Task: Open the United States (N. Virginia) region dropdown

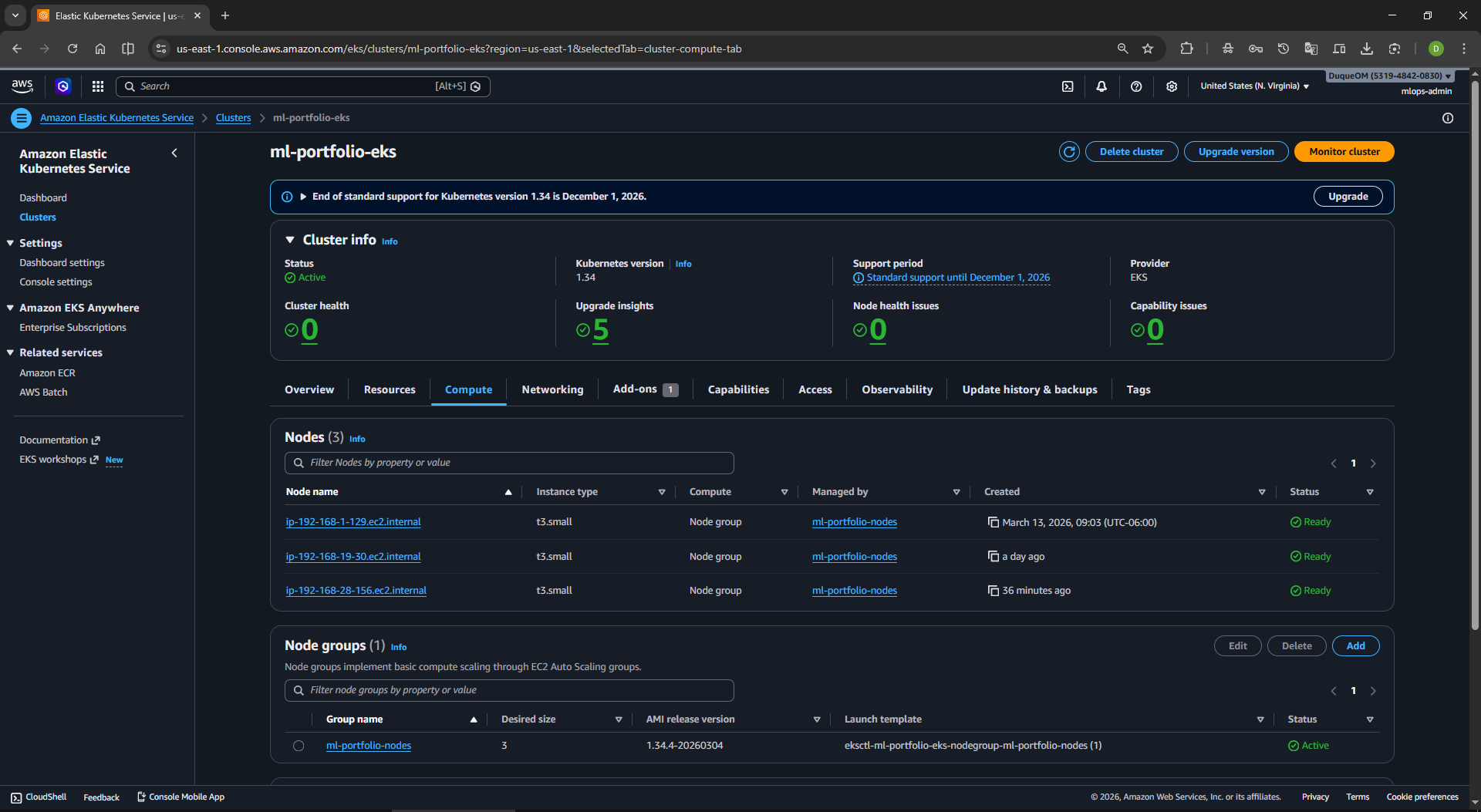Action: (x=1254, y=86)
